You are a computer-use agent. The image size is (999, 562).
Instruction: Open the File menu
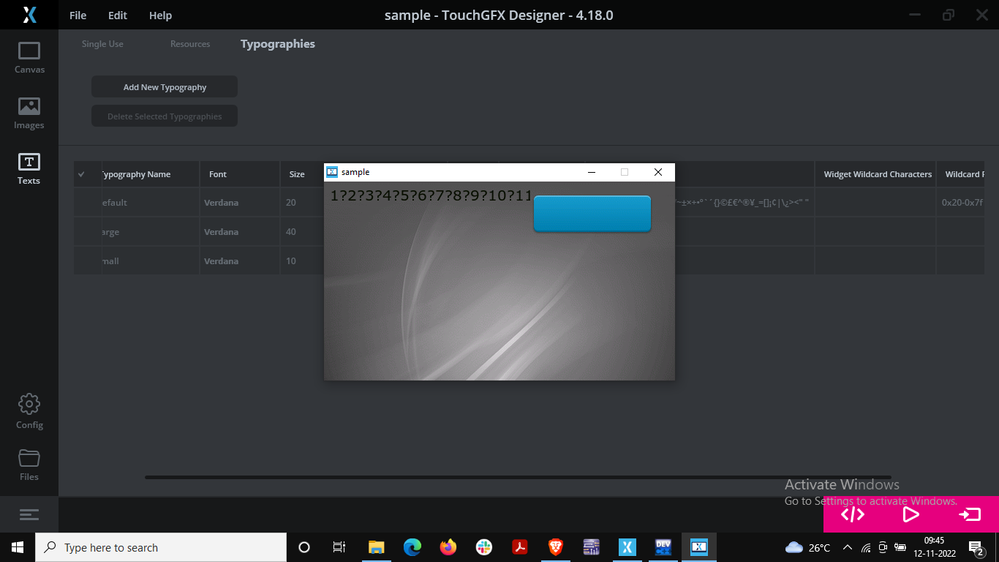78,15
